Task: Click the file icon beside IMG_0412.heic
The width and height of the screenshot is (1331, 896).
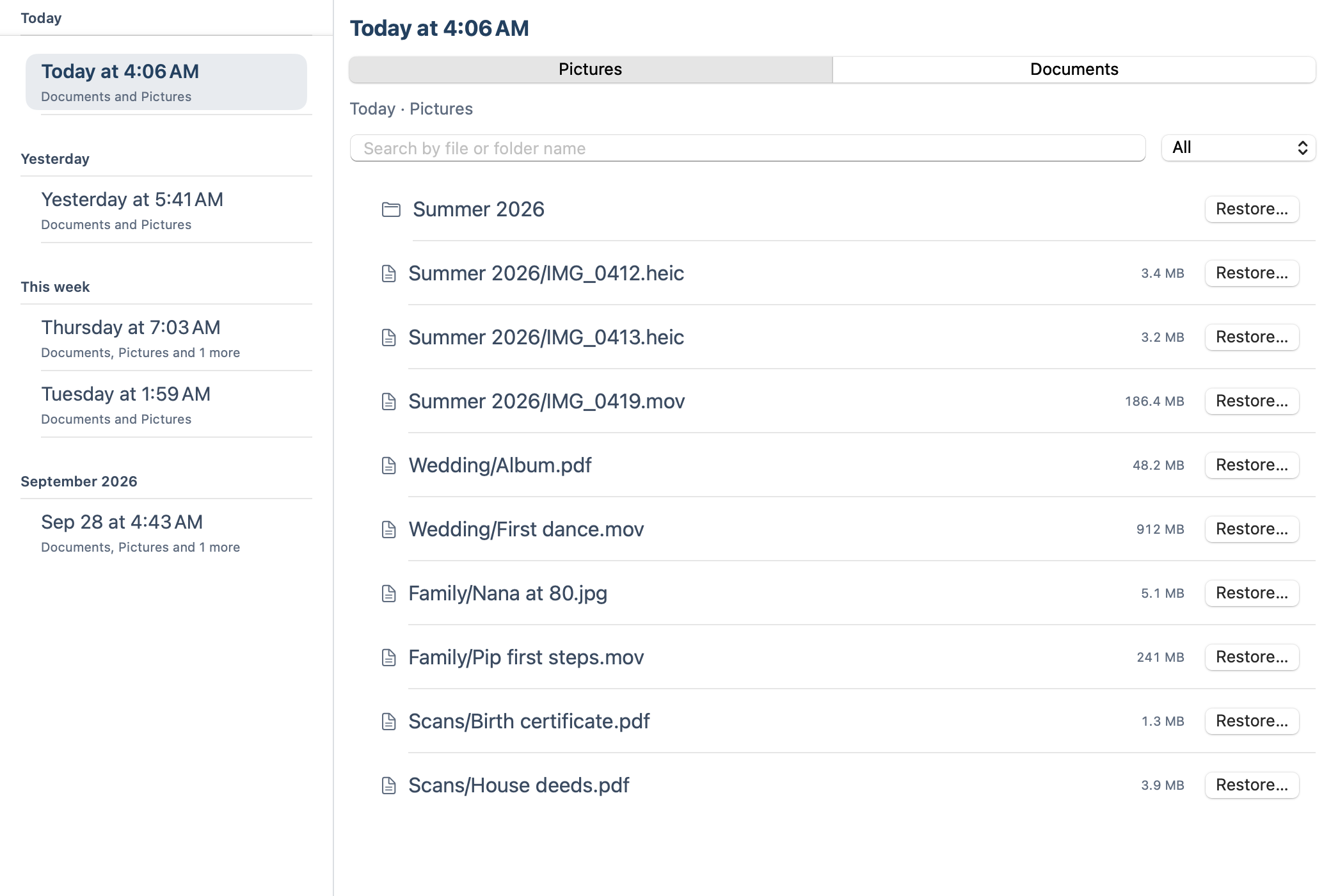Action: (x=388, y=273)
